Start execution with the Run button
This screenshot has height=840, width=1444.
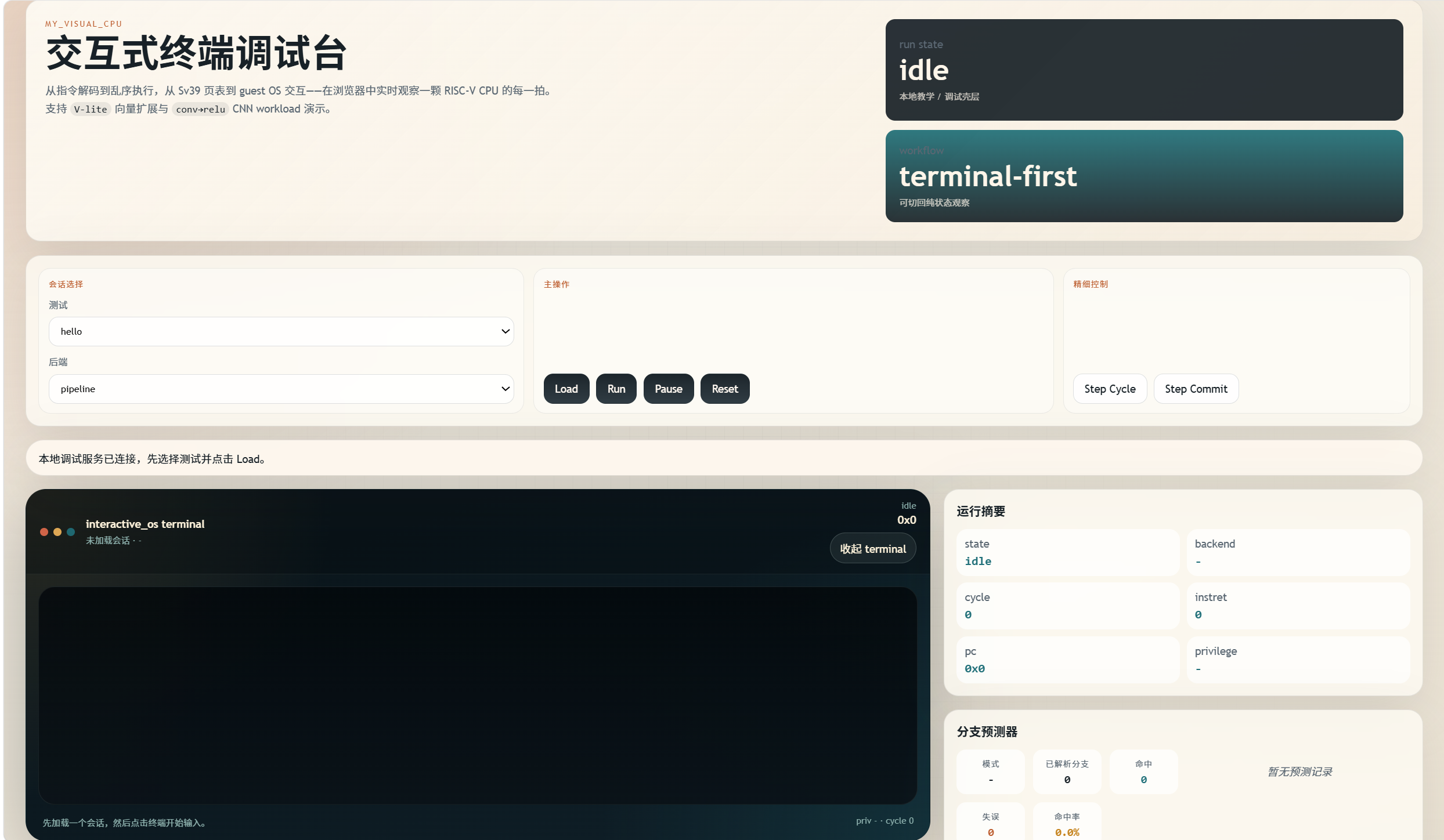(x=616, y=389)
